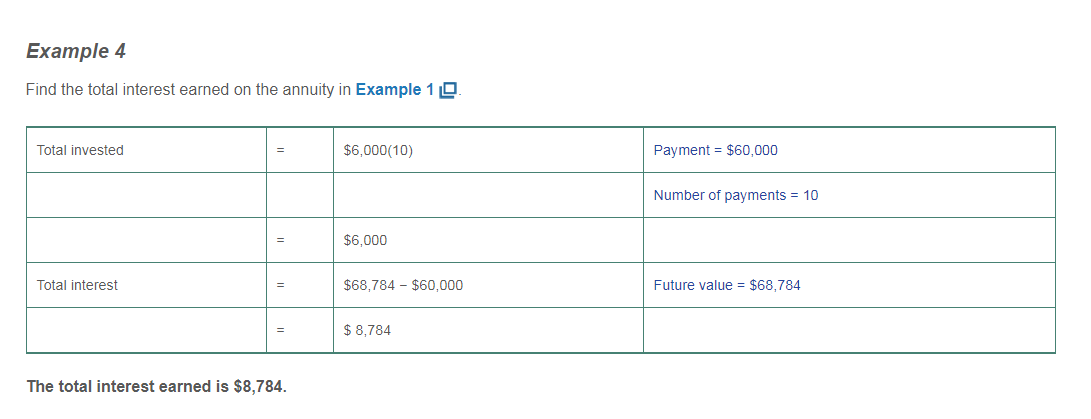The width and height of the screenshot is (1091, 419).
Task: Click the external-link icon beside Example 1
Action: coord(448,90)
